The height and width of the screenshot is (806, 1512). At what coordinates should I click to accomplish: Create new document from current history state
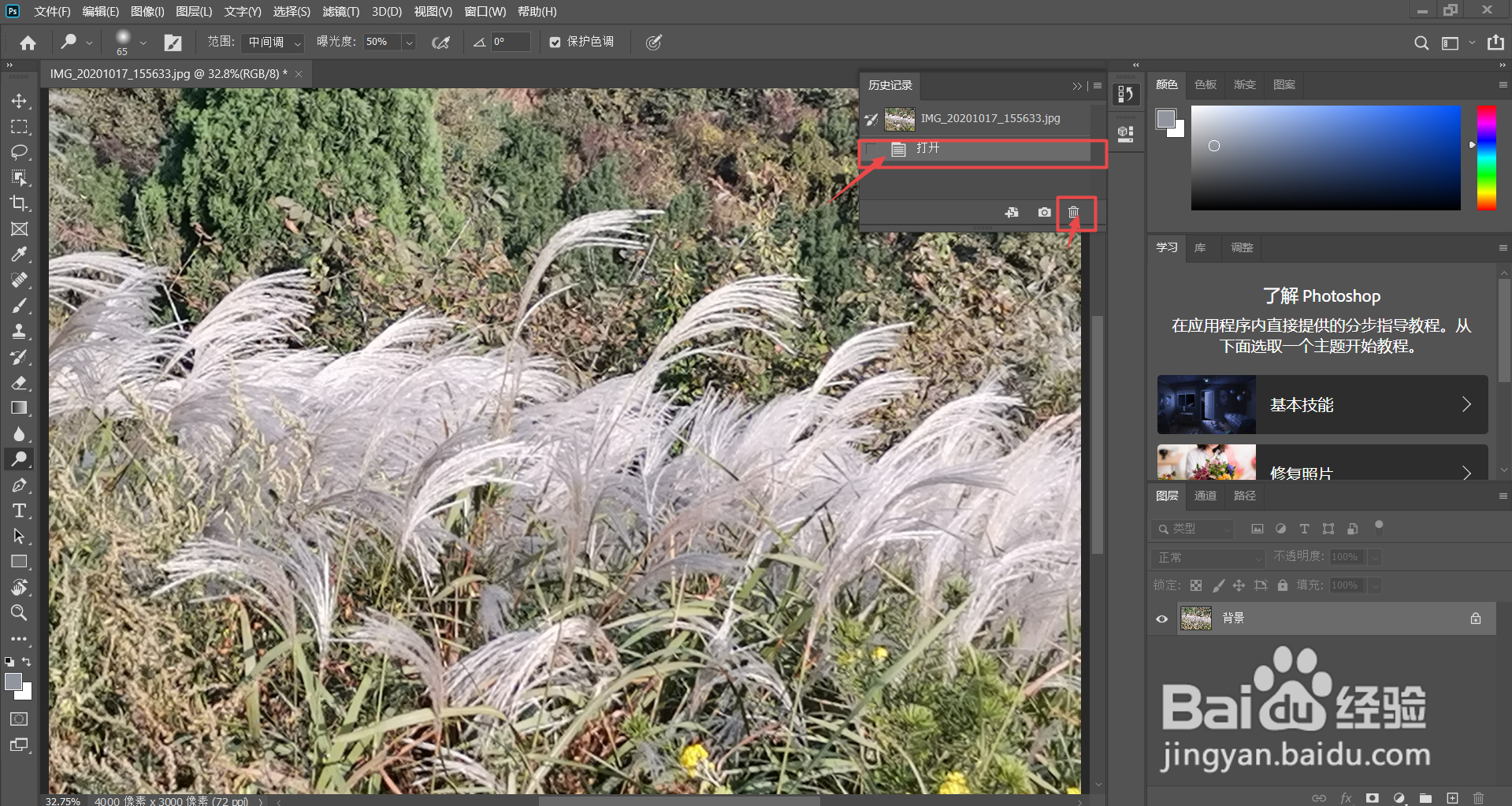tap(1012, 212)
